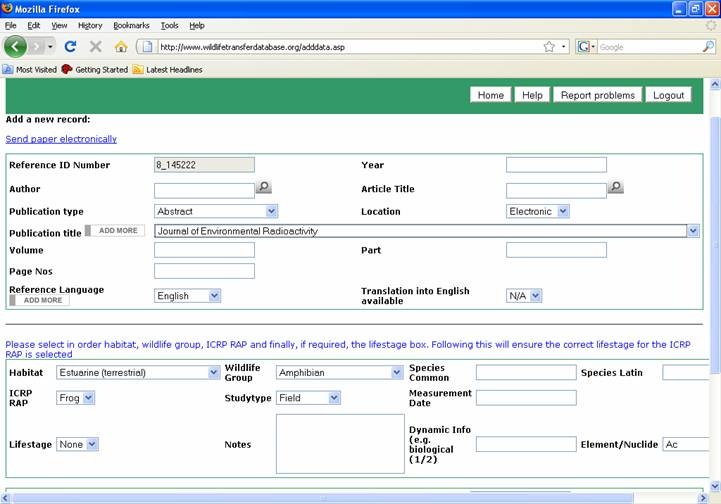This screenshot has height=504, width=721.
Task: Click the URL address bar
Action: click(349, 47)
